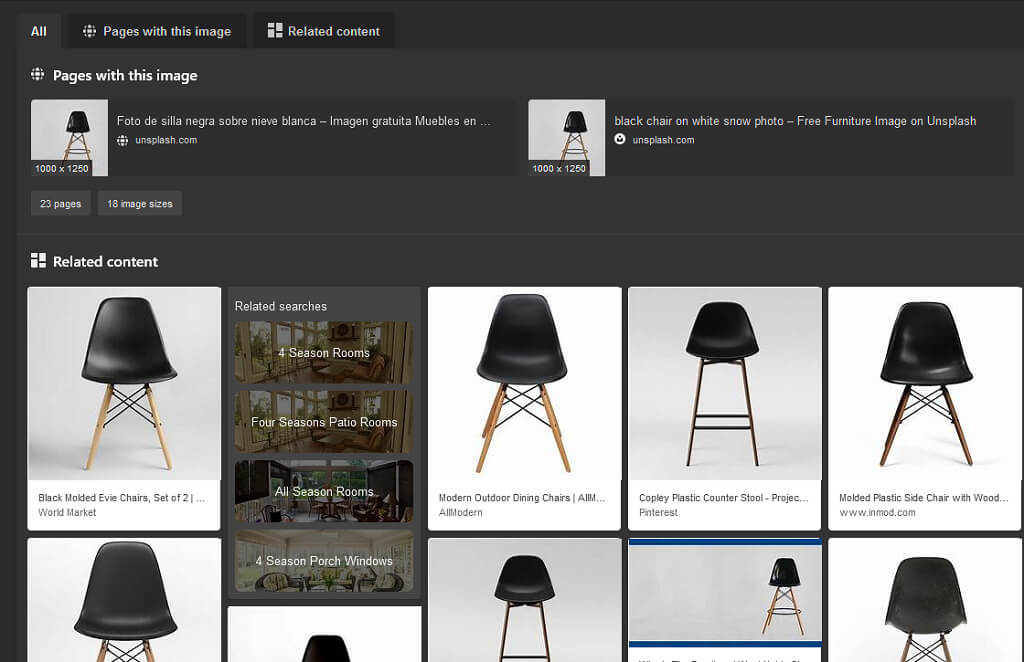Click the 18 image sizes button

click(140, 204)
